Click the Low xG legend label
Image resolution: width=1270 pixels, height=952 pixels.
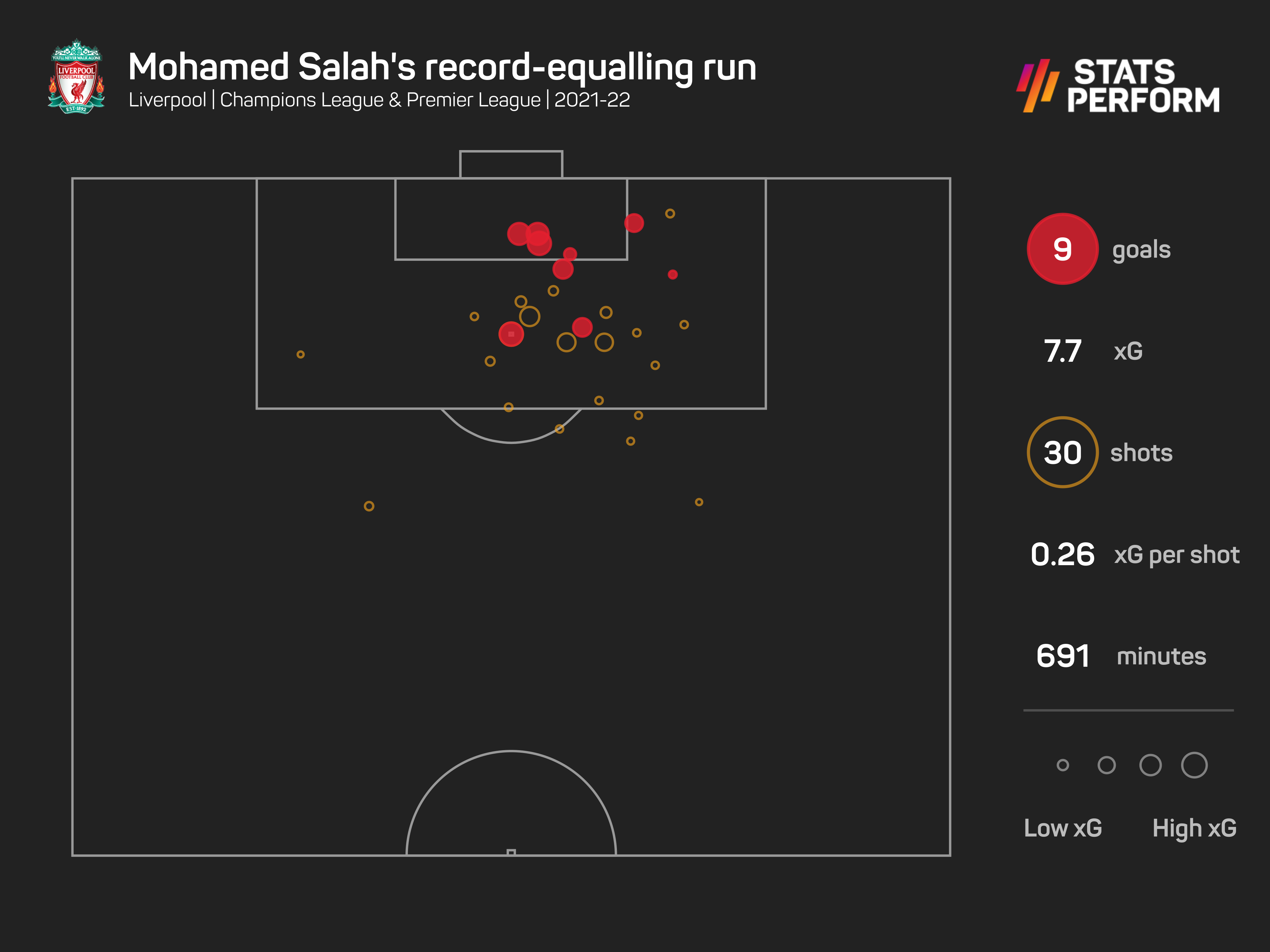1063,828
